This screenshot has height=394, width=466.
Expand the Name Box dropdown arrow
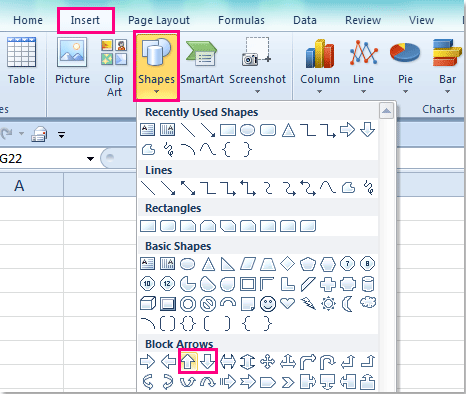(x=90, y=159)
